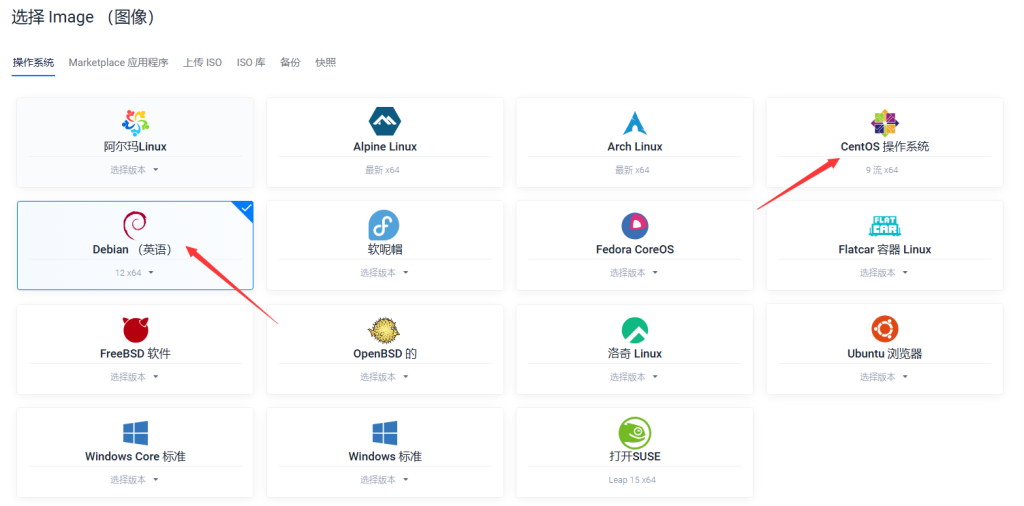Screen dimensions: 1024x506
Task: Open the OpenBSD 选择版本 dropdown
Action: tap(385, 377)
